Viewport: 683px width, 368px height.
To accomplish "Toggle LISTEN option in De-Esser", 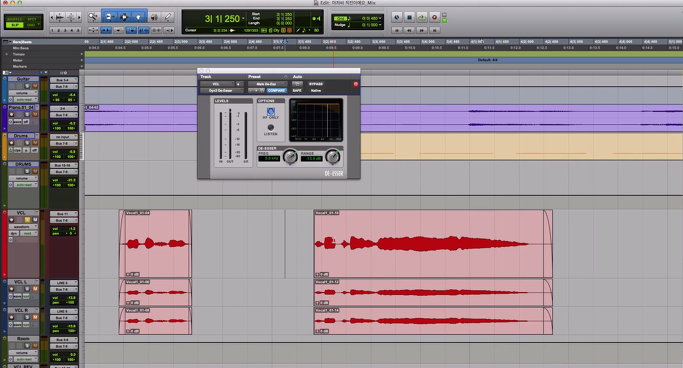I will point(270,128).
